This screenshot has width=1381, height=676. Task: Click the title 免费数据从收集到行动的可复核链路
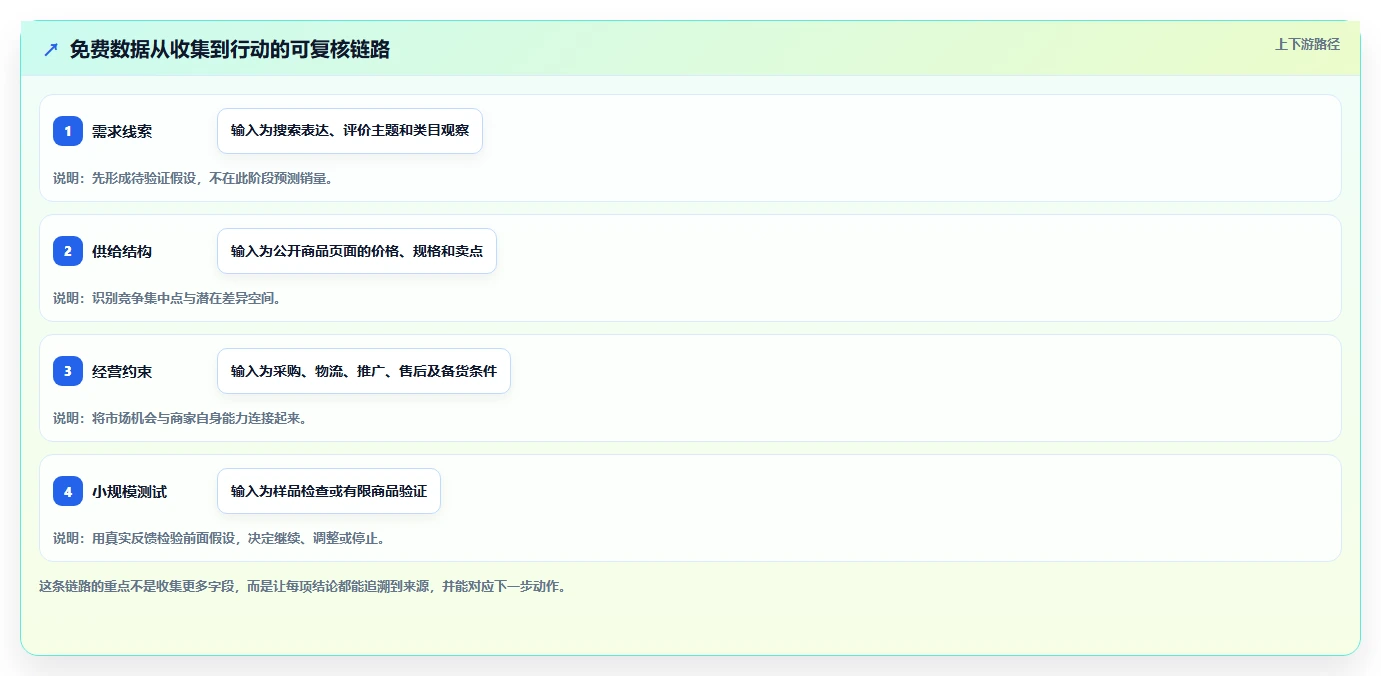(230, 50)
